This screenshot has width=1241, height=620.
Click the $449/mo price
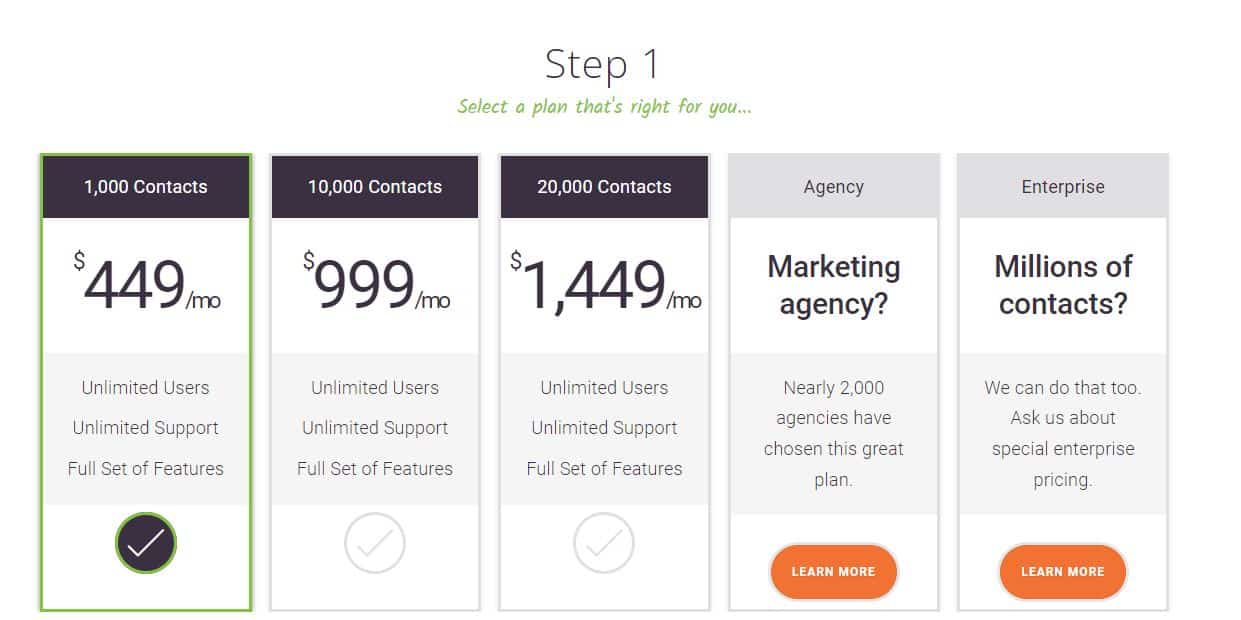pyautogui.click(x=146, y=285)
